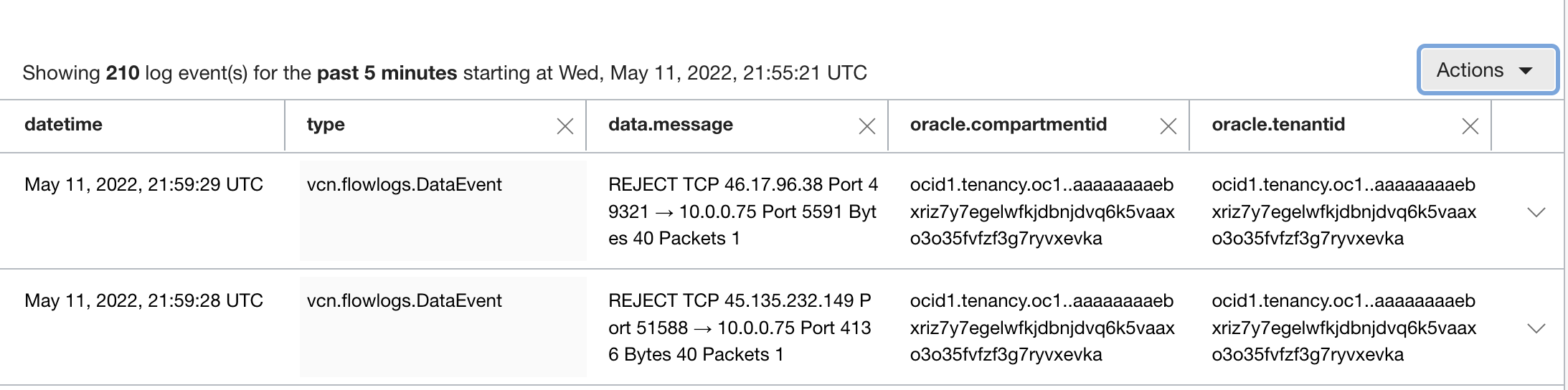Select the 21:59:28 UTC datetime cell
The height and width of the screenshot is (390, 1568).
[x=143, y=301]
